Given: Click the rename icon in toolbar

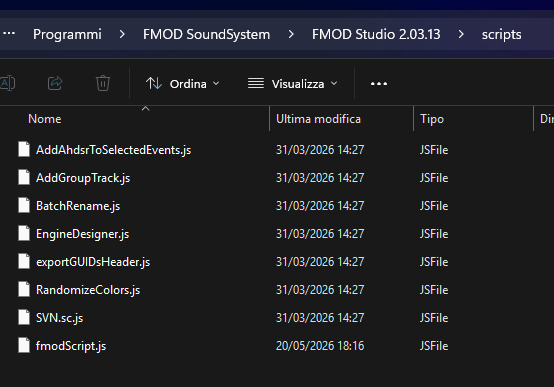Looking at the screenshot, I should click(7, 83).
